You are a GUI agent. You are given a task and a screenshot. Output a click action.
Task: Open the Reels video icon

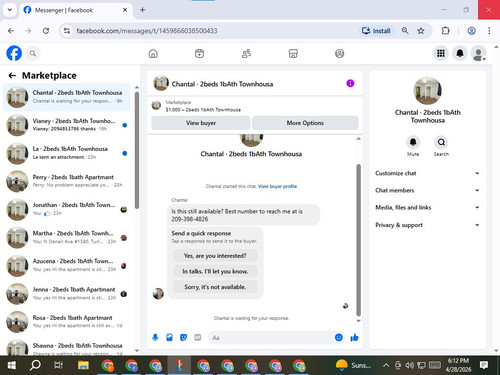199,53
